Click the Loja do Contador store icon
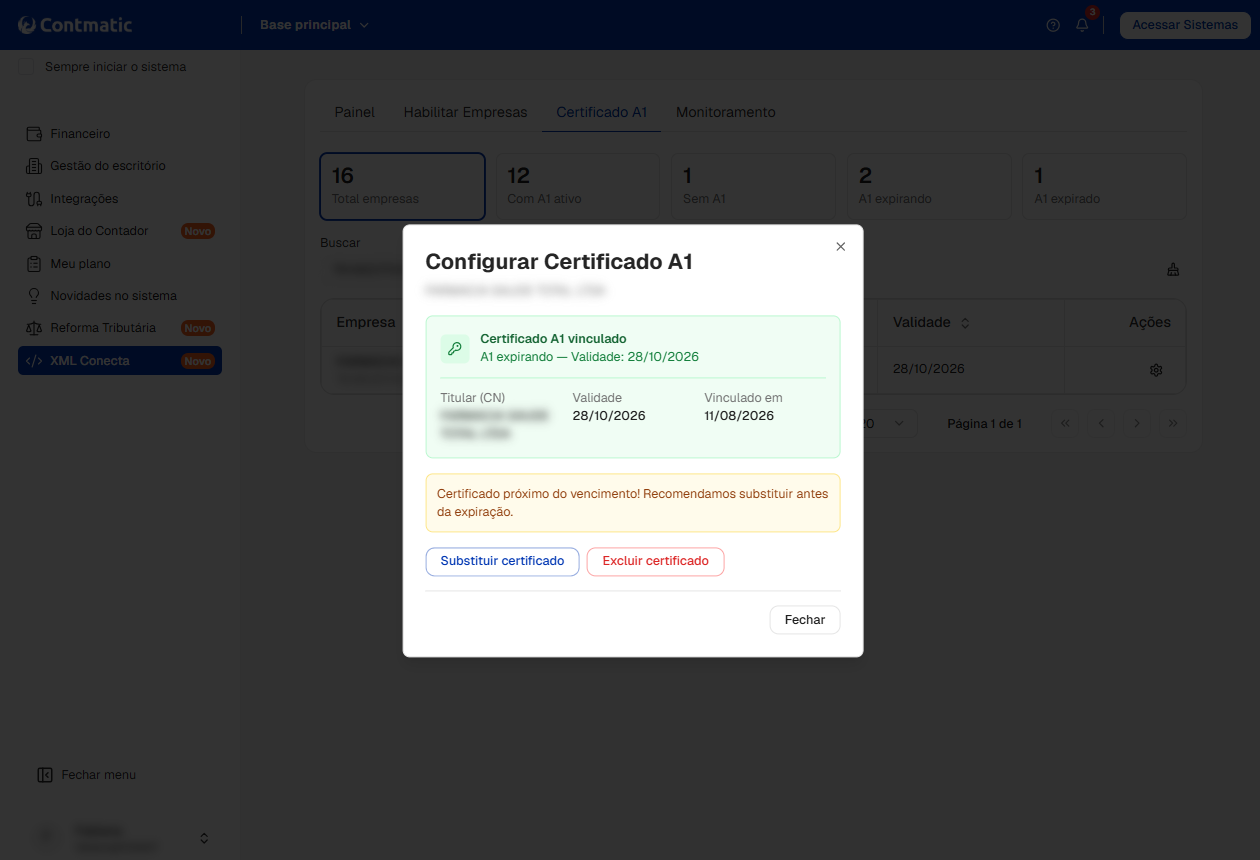Screen dimensions: 1260x860 tap(33, 231)
